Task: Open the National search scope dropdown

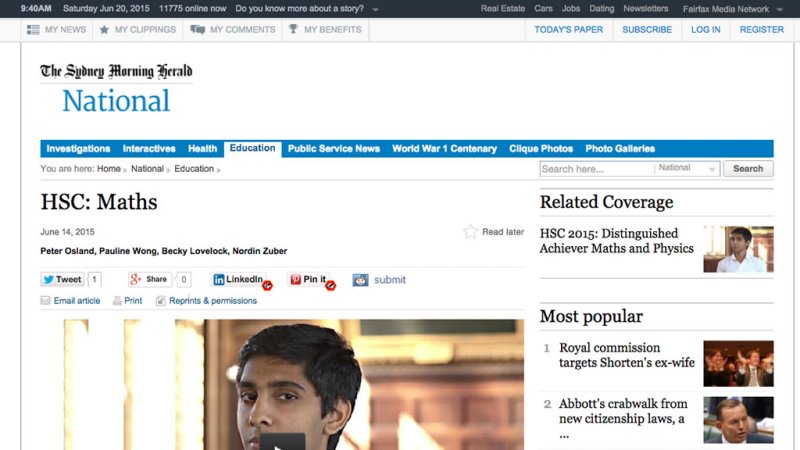Action: 687,168
